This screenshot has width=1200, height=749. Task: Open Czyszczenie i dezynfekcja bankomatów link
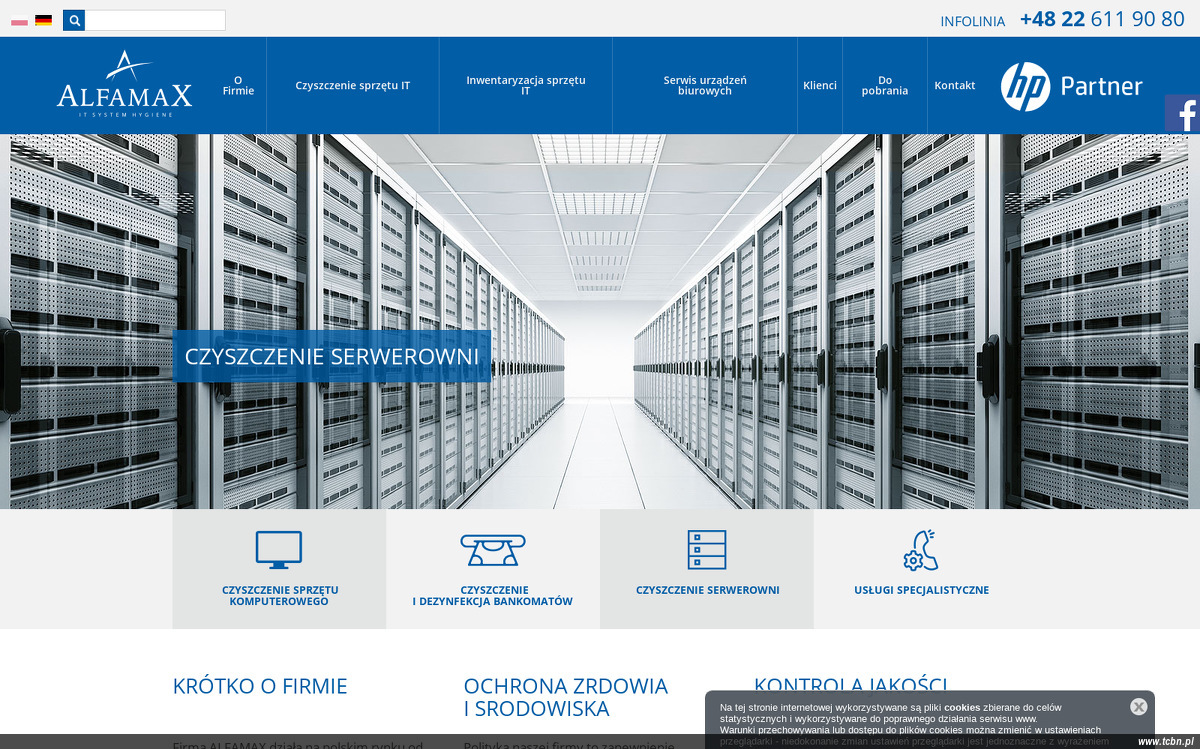tap(493, 596)
